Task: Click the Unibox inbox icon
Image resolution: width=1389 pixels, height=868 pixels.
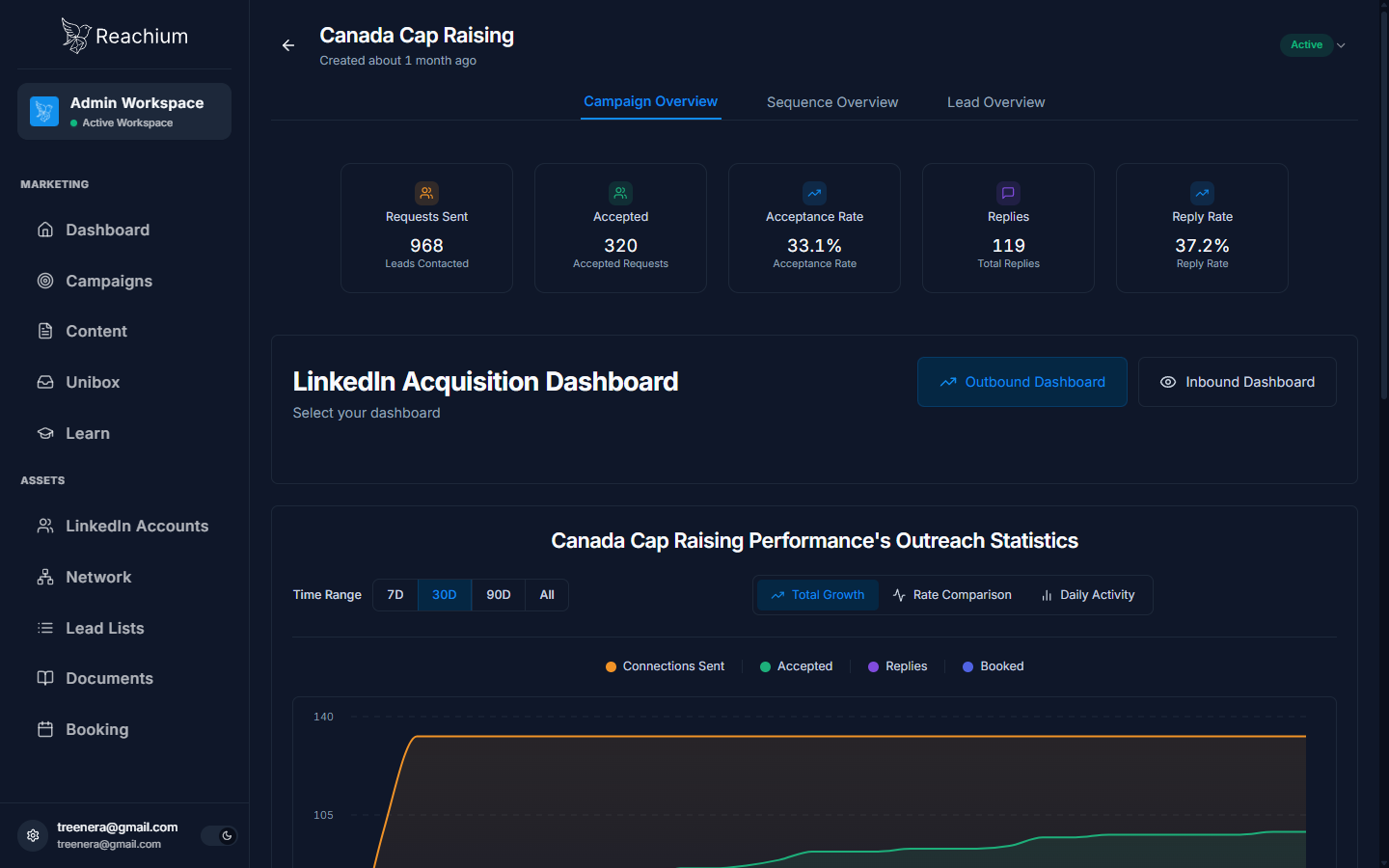Action: [45, 382]
